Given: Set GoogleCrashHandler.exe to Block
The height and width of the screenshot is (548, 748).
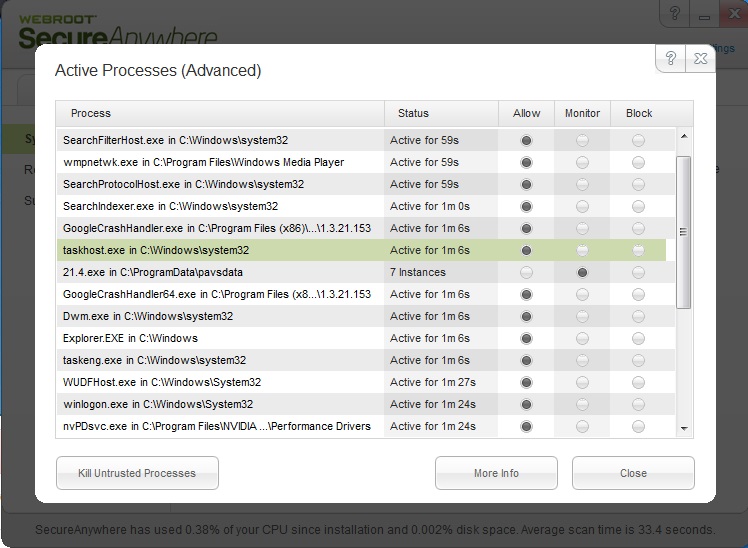Looking at the screenshot, I should (638, 228).
